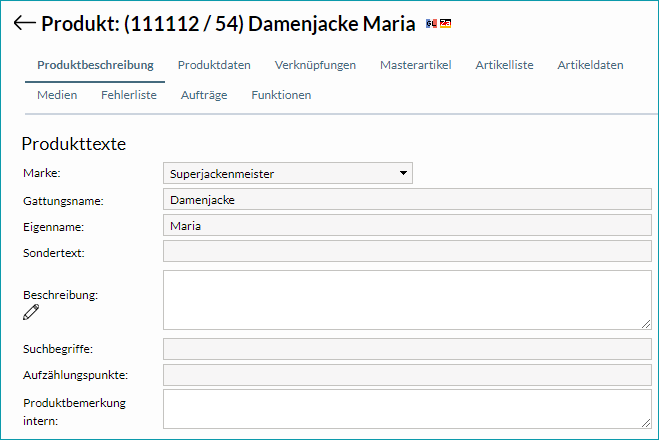659x440 pixels.
Task: Click the Suchbegriffe: label
Action: [58, 349]
